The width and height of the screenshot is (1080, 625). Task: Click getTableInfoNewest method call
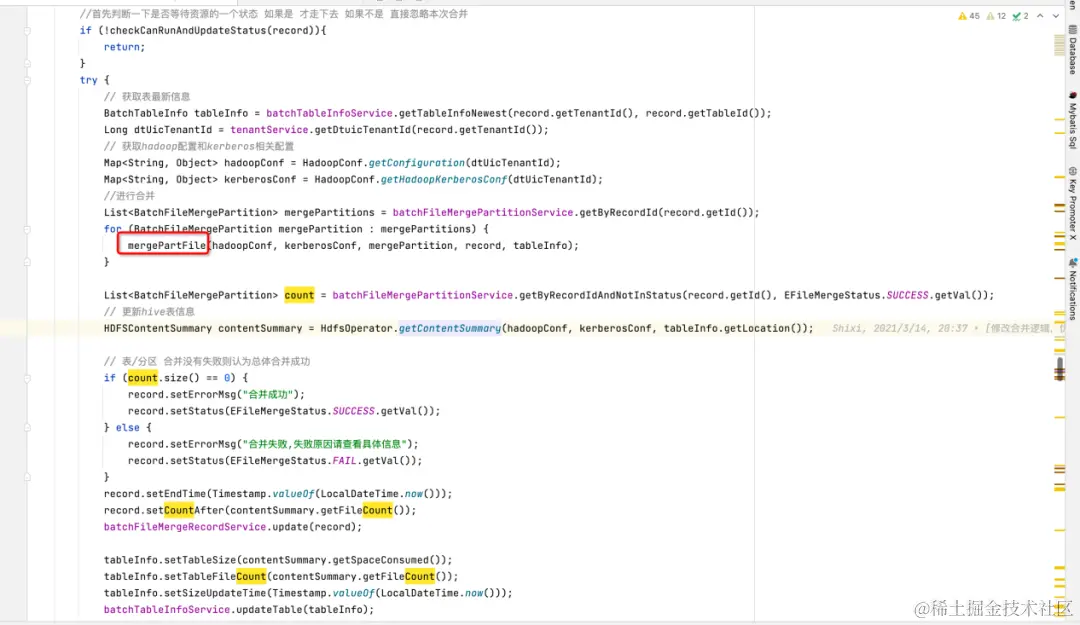[x=453, y=113]
